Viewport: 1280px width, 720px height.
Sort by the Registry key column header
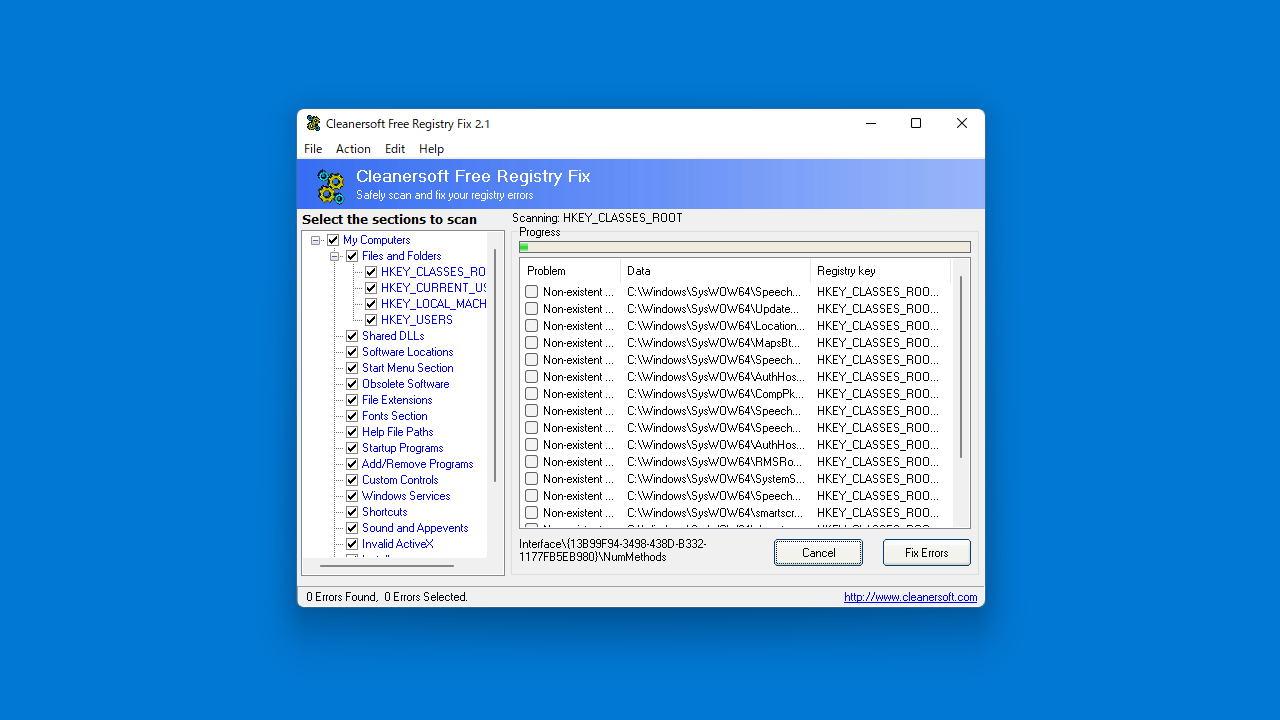[880, 271]
